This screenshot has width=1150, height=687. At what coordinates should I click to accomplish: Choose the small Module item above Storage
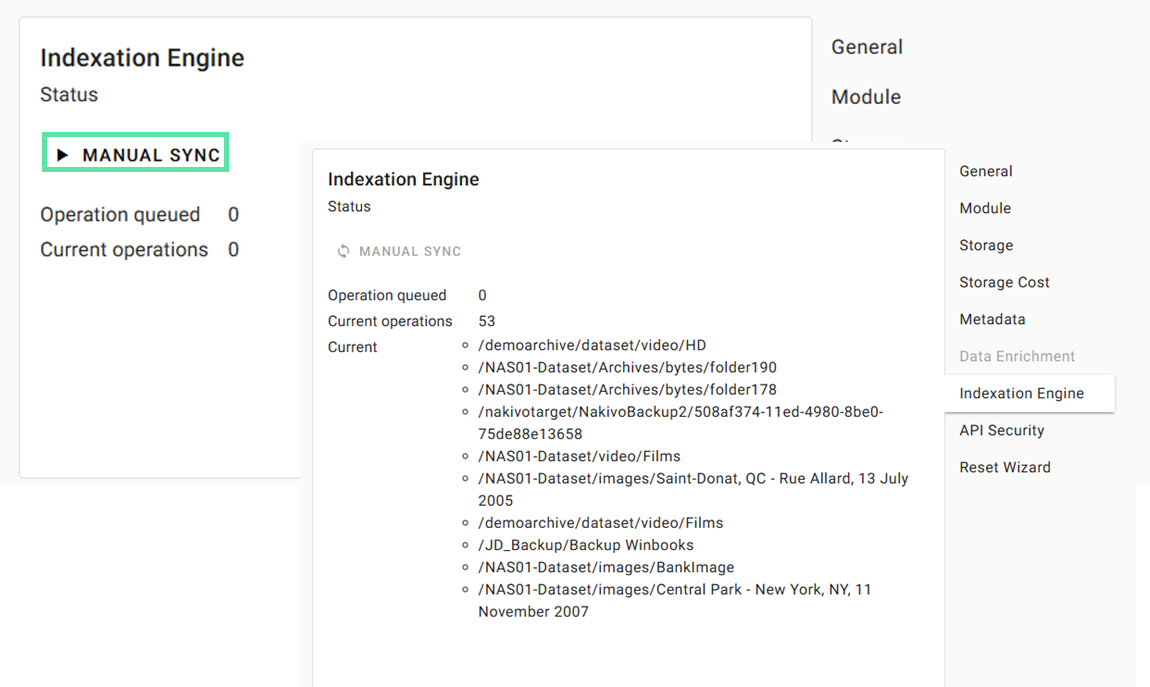985,208
